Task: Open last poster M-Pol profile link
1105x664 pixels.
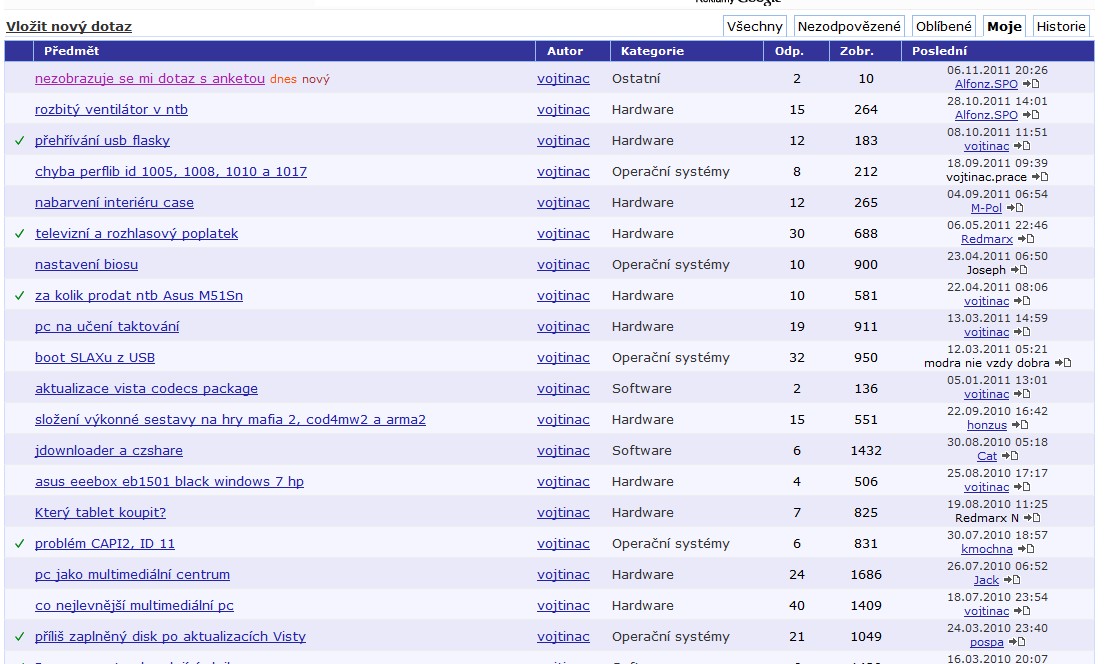Action: (x=986, y=208)
